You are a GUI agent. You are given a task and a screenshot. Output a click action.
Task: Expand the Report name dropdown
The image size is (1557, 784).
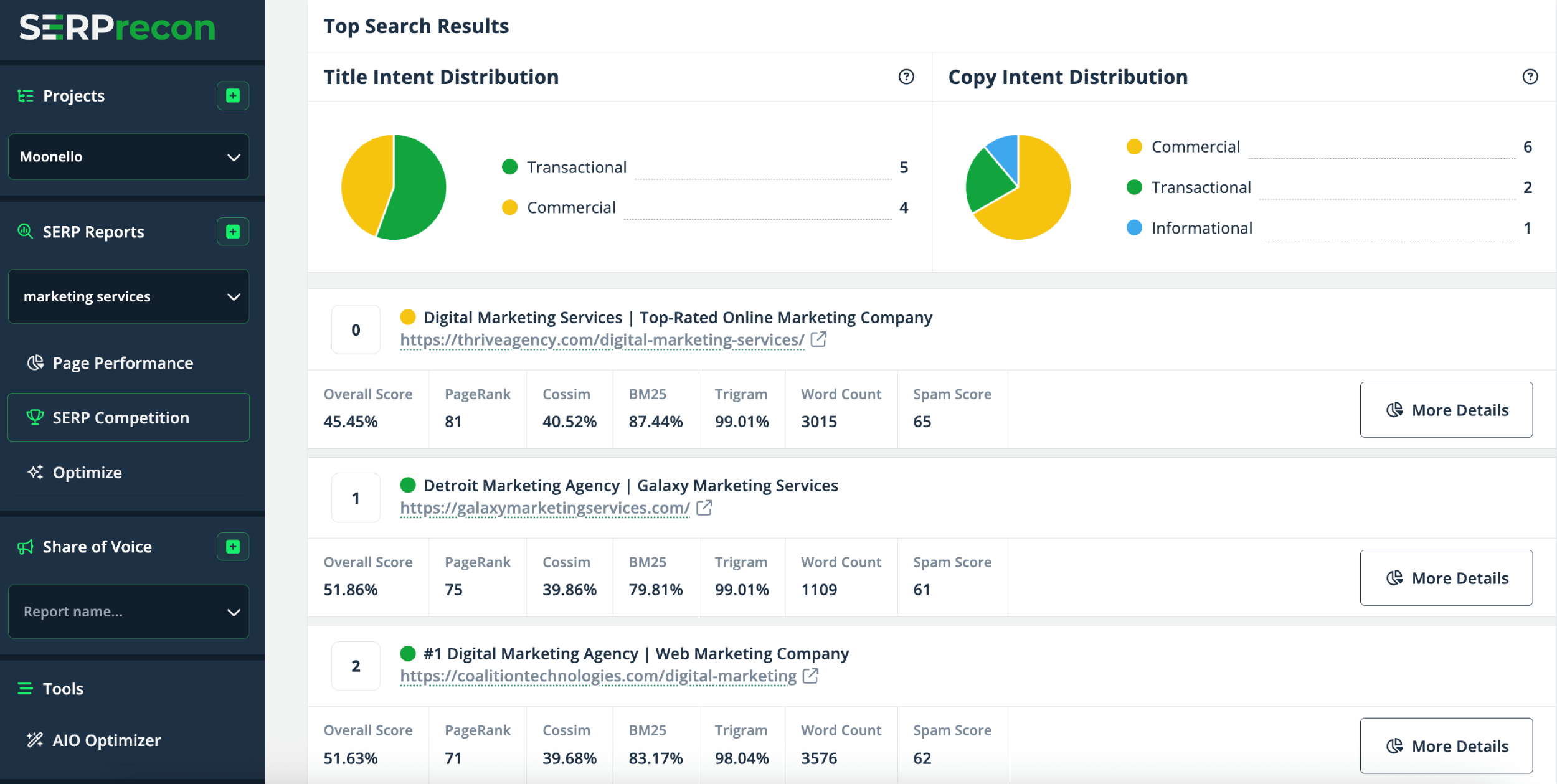coord(128,612)
